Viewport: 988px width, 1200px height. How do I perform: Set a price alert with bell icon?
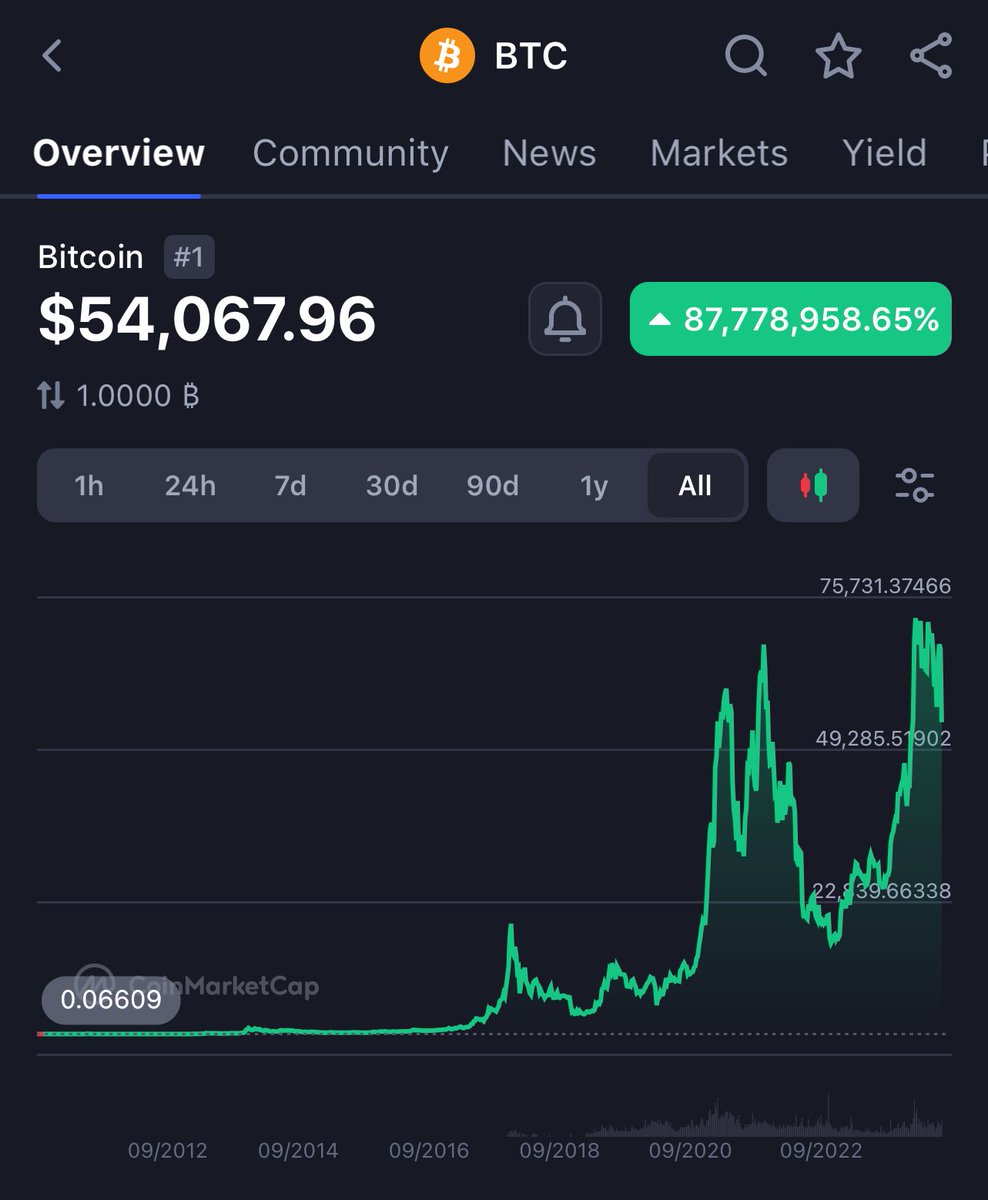coord(565,319)
